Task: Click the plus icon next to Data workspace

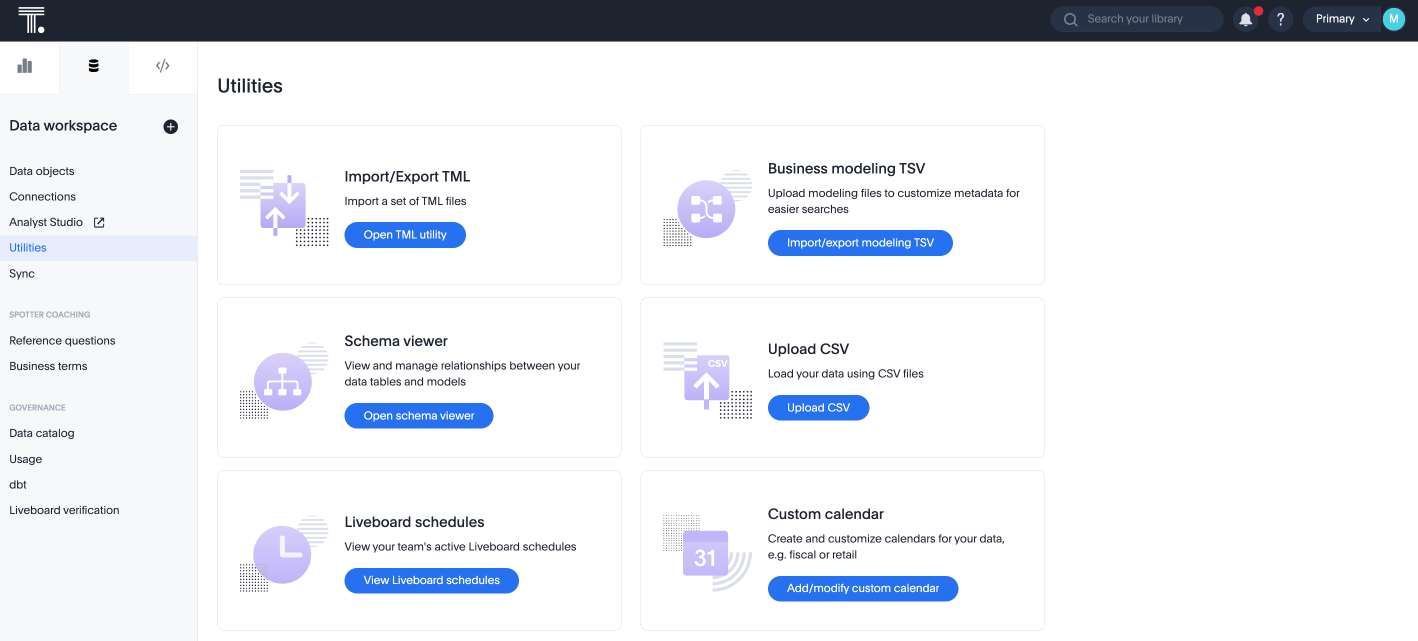Action: (x=170, y=126)
